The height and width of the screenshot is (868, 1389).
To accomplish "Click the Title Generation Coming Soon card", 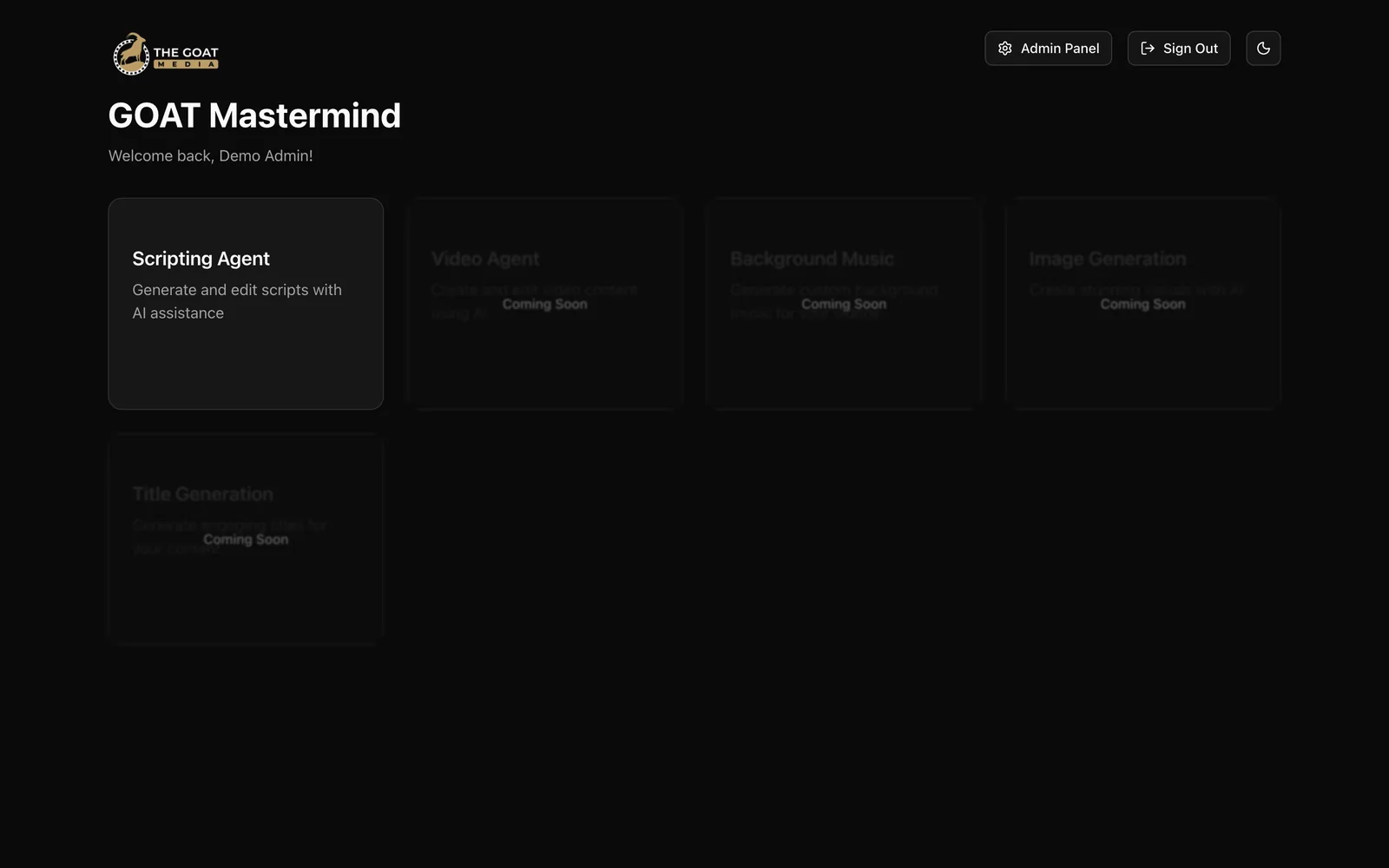I will (246, 539).
